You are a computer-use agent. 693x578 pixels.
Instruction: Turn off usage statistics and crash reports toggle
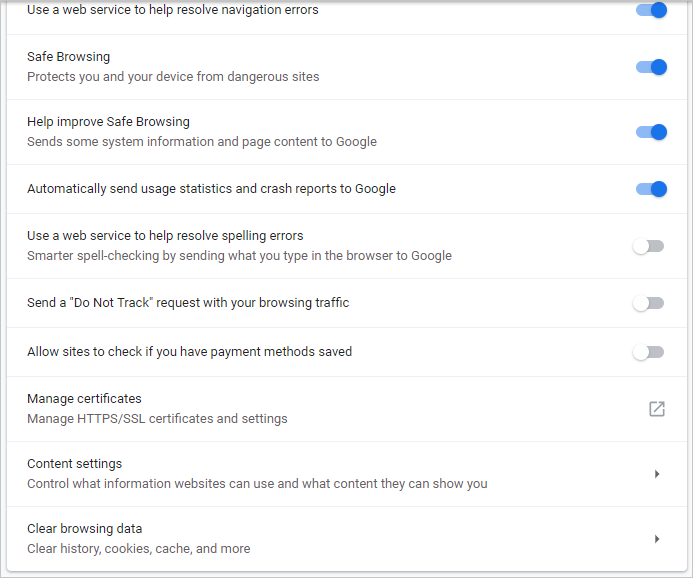(651, 189)
